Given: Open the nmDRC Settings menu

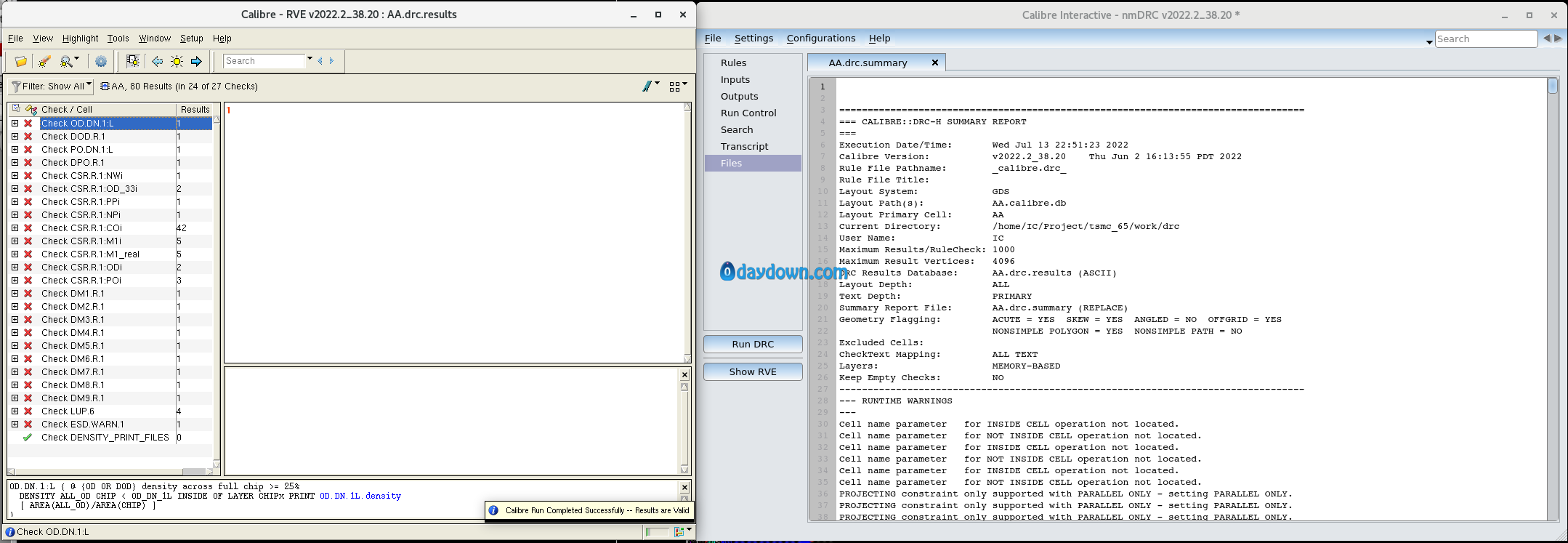Looking at the screenshot, I should coord(753,39).
